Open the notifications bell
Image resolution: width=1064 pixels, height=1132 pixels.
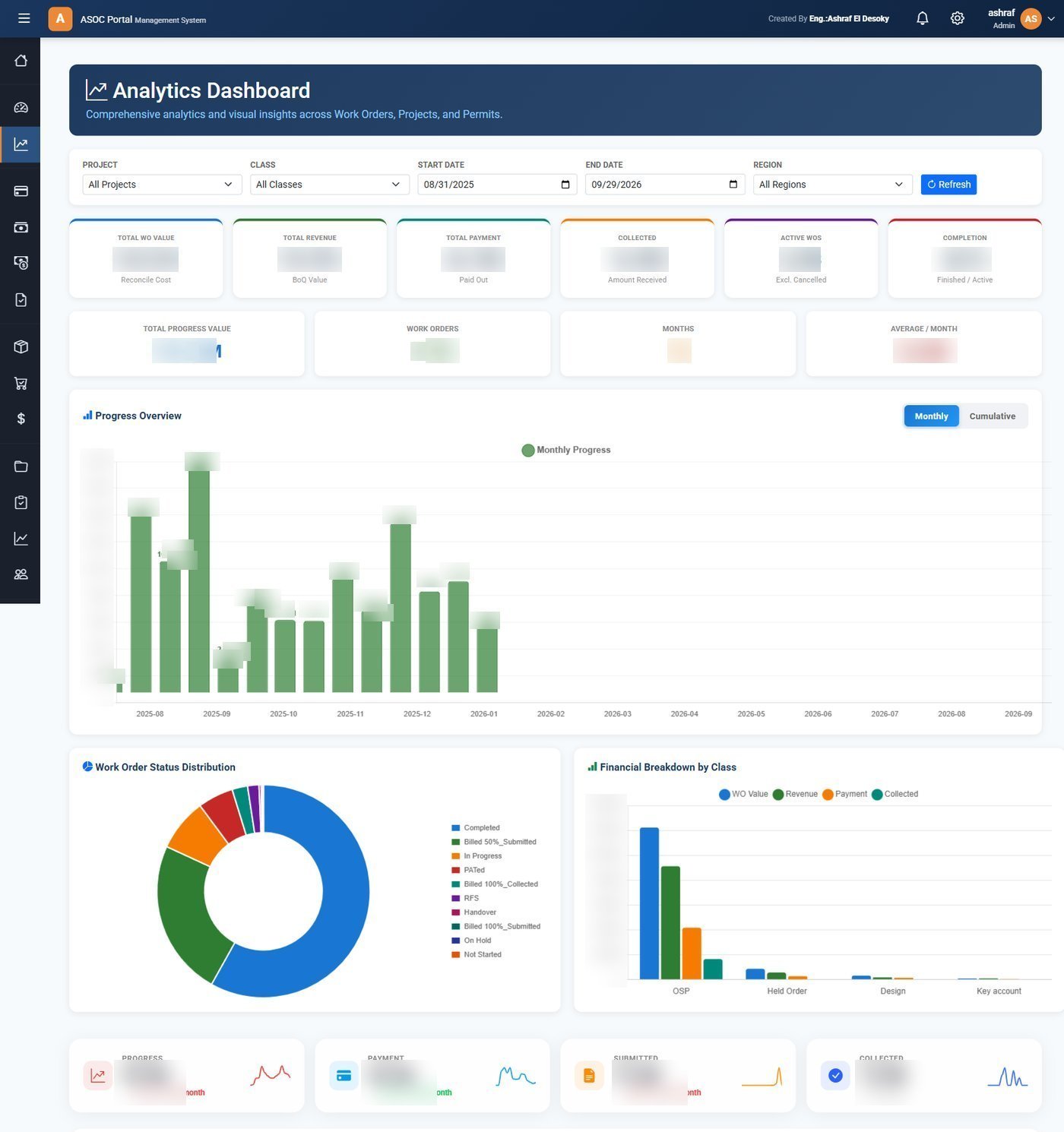922,18
